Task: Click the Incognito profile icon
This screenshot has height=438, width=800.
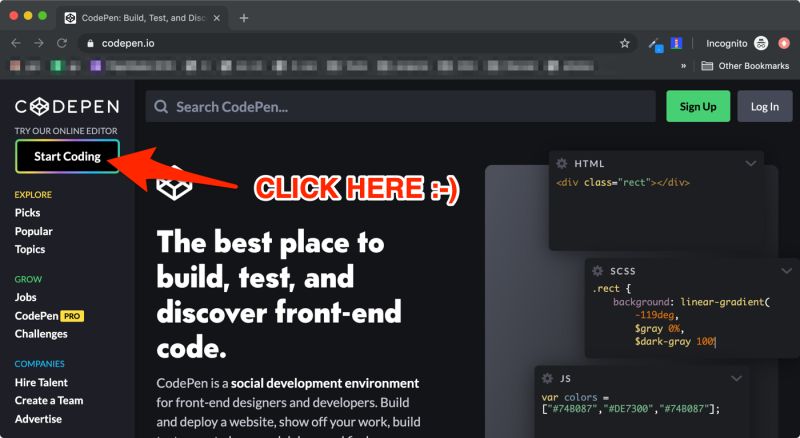Action: pyautogui.click(x=761, y=43)
